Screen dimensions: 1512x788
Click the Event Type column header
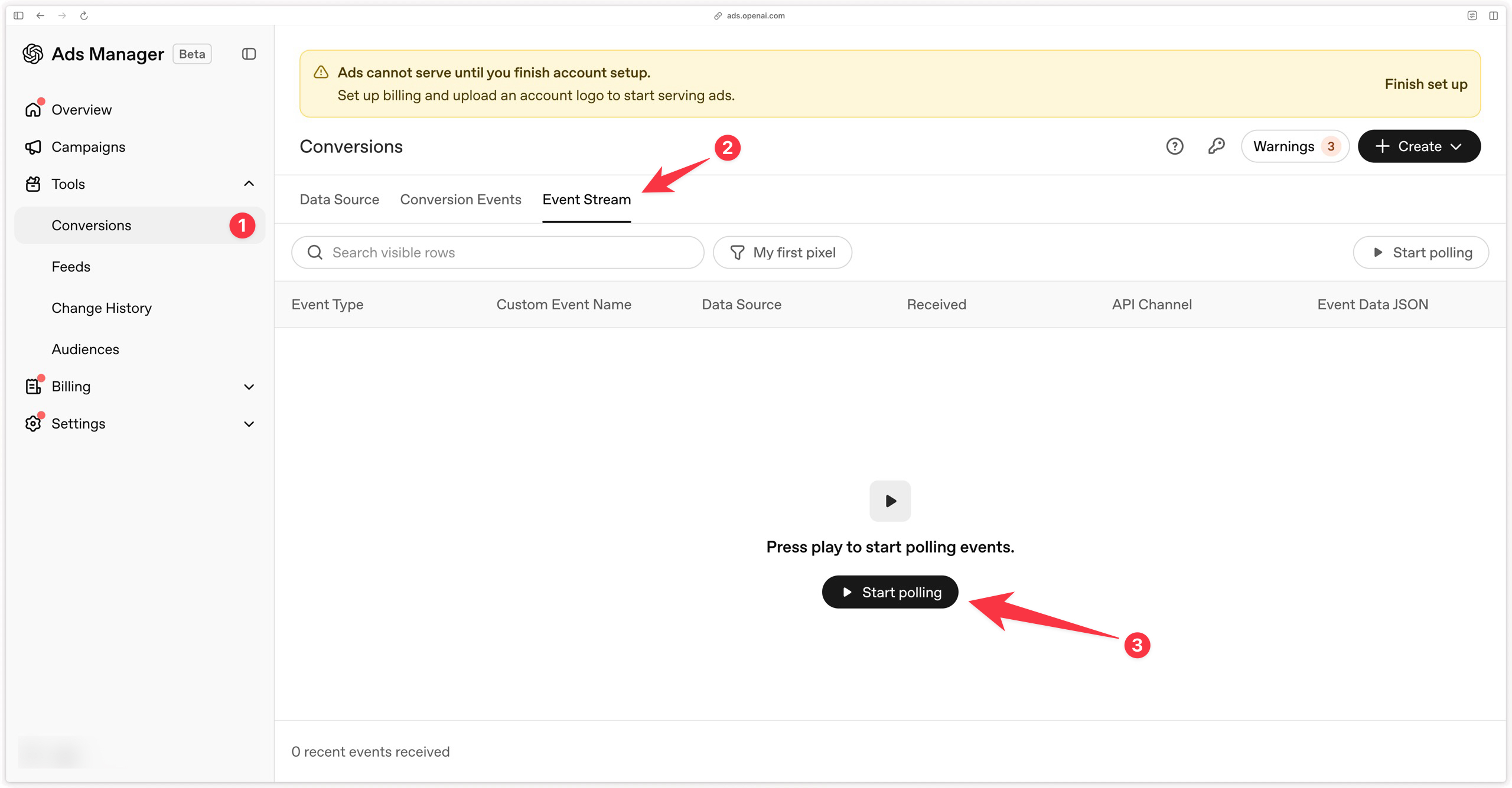click(327, 305)
